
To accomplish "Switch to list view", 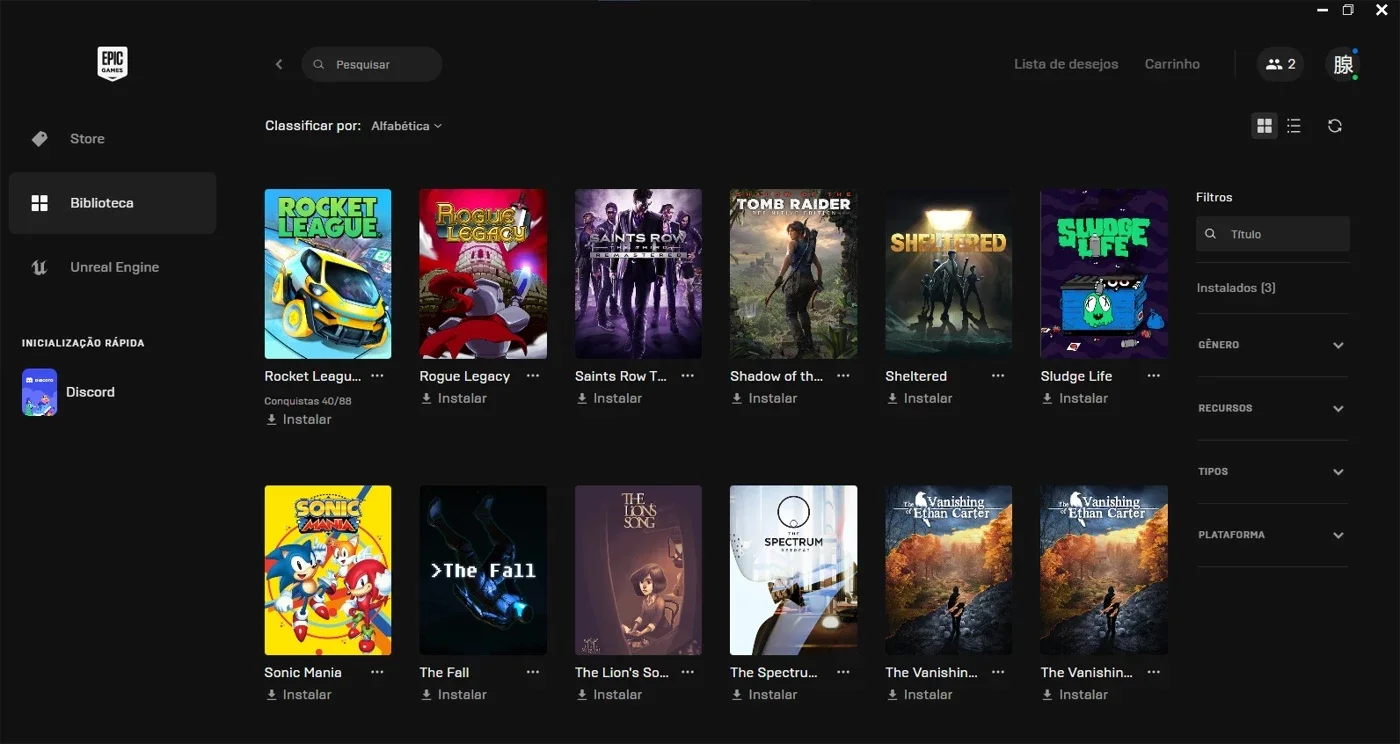I will pyautogui.click(x=1294, y=126).
